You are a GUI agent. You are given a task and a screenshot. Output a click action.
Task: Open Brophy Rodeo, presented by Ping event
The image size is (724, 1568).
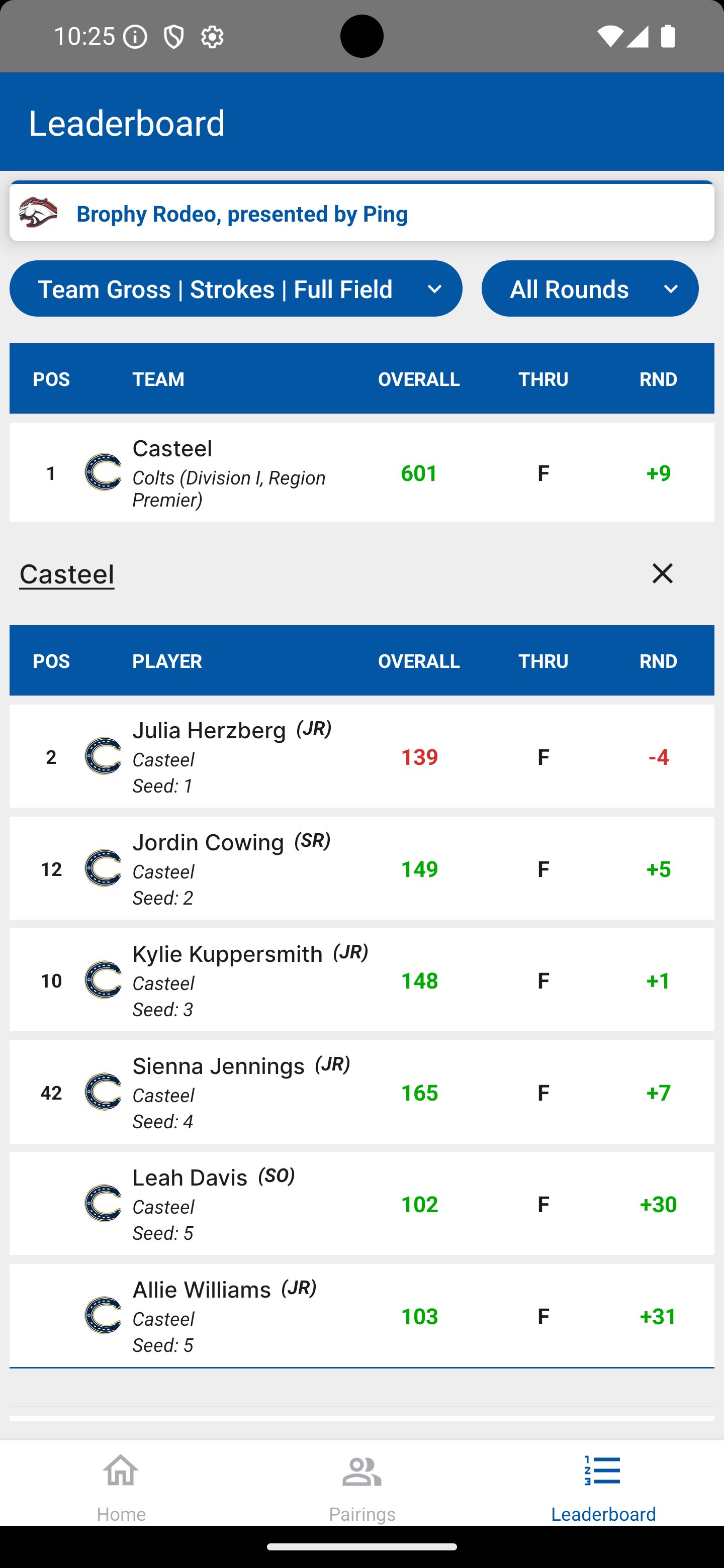pos(361,213)
